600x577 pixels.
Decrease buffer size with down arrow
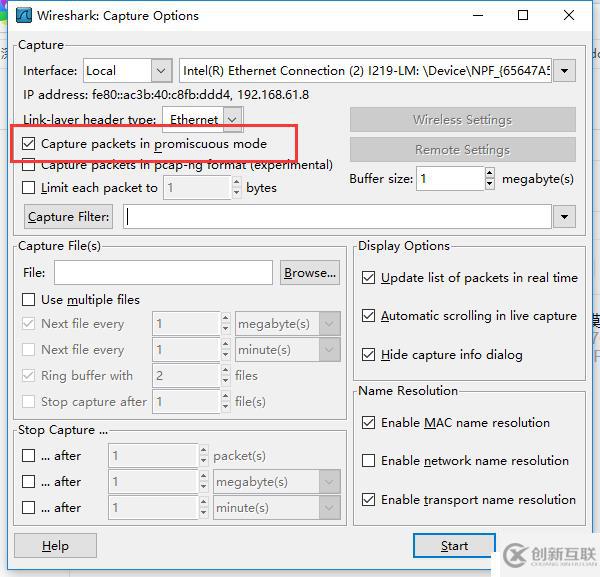pyautogui.click(x=490, y=184)
